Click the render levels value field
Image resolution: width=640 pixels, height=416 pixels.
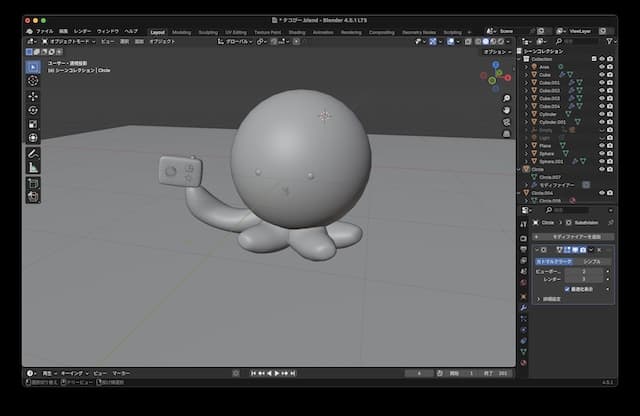tap(584, 279)
